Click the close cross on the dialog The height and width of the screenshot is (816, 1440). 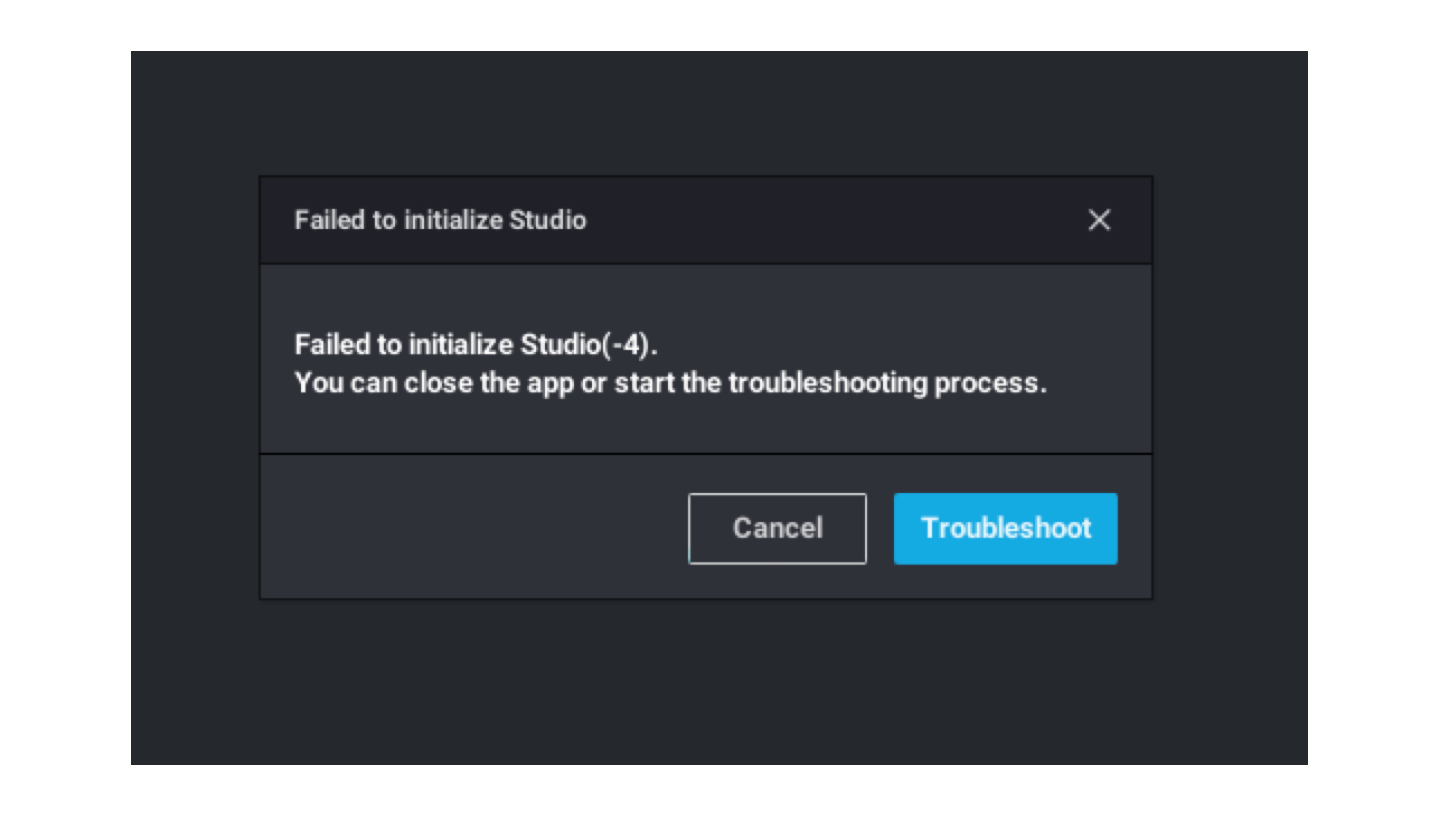1100,221
